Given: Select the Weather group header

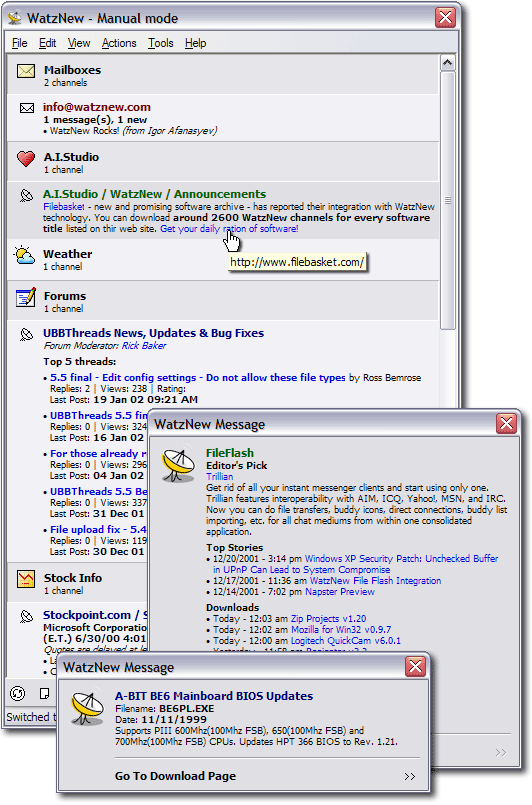Looking at the screenshot, I should pos(223,259).
